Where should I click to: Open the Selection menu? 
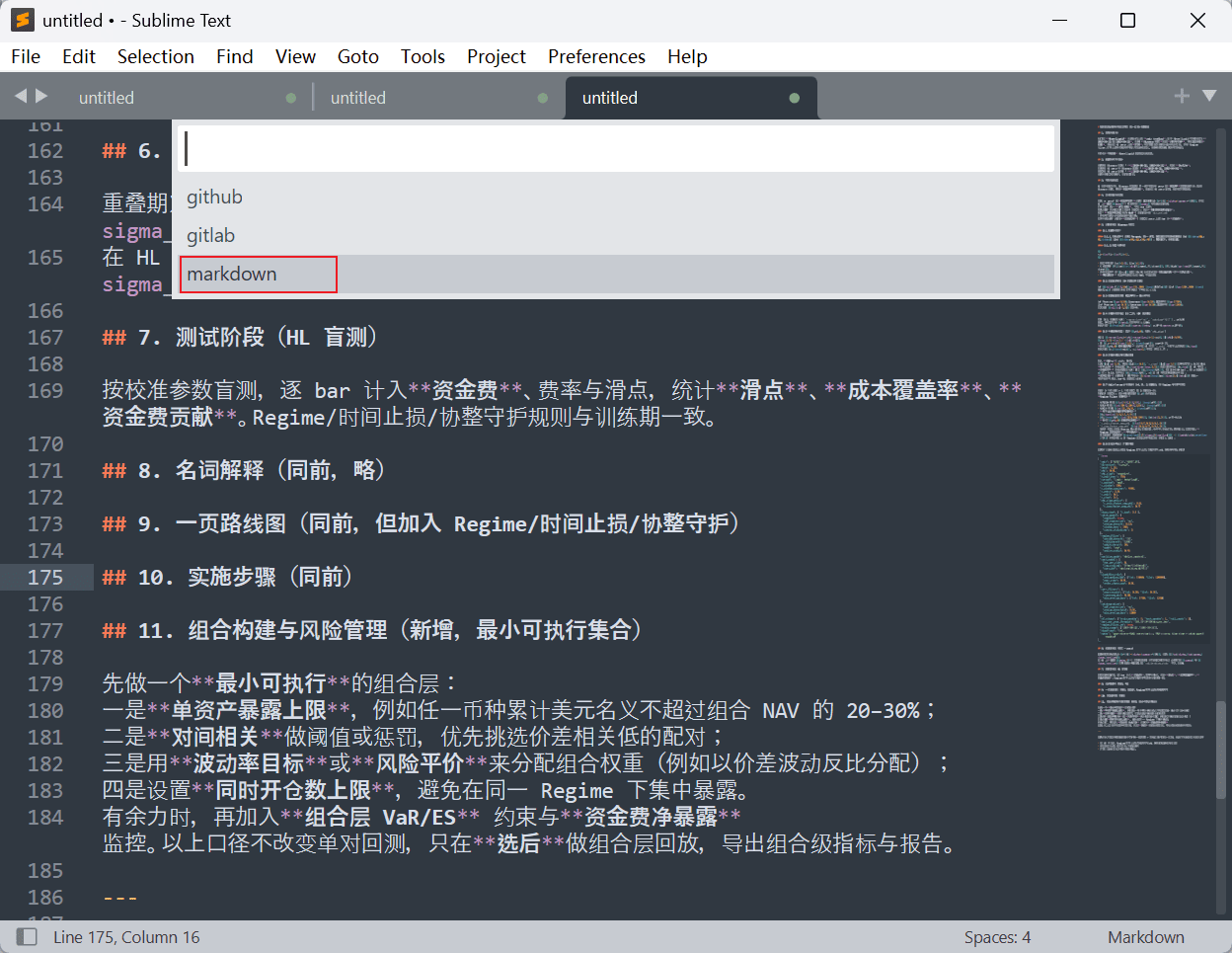155,56
